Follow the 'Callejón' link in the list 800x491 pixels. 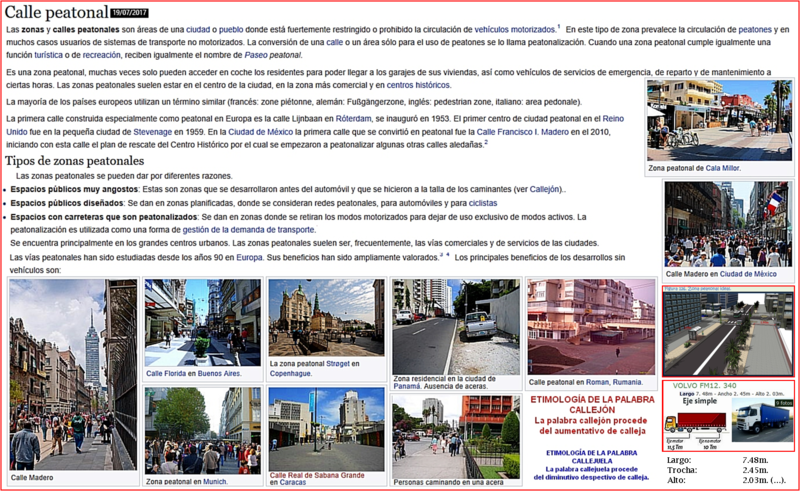(545, 189)
